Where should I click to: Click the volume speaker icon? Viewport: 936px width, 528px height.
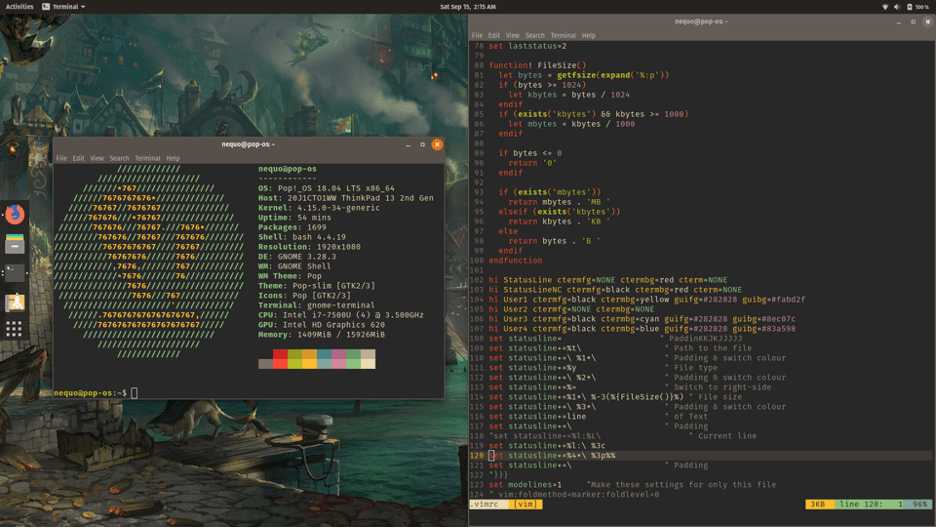897,7
